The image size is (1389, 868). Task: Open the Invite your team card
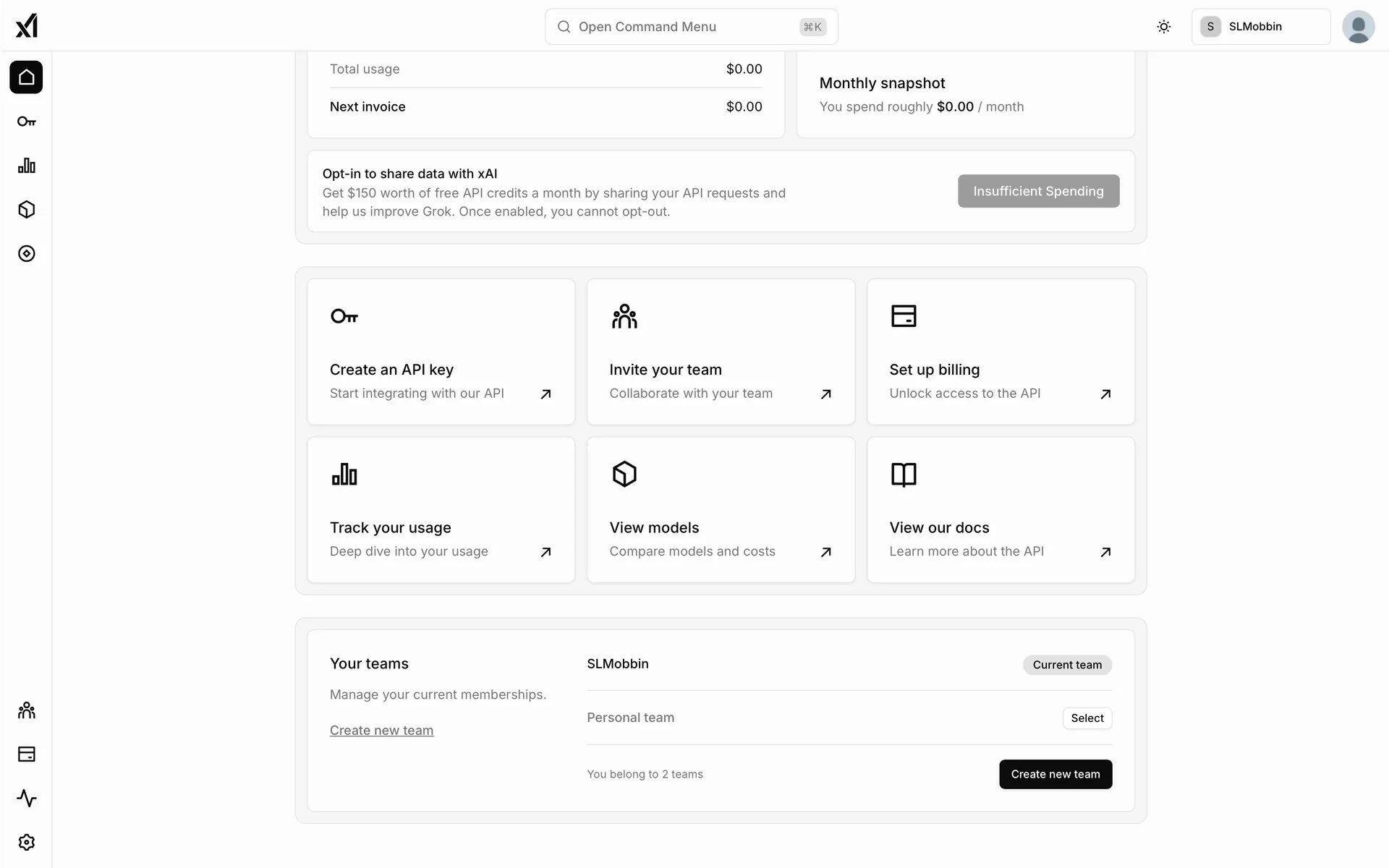[721, 352]
